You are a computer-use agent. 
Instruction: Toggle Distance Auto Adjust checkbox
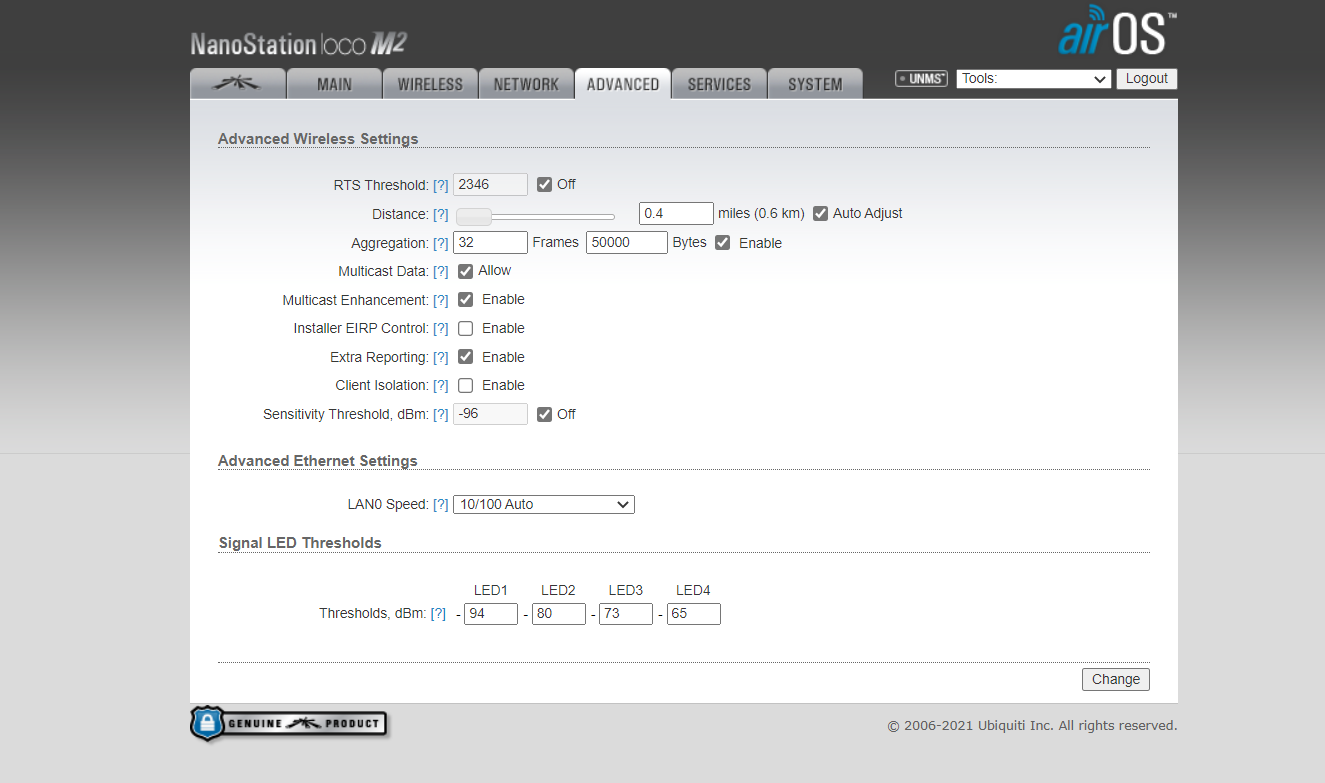821,213
